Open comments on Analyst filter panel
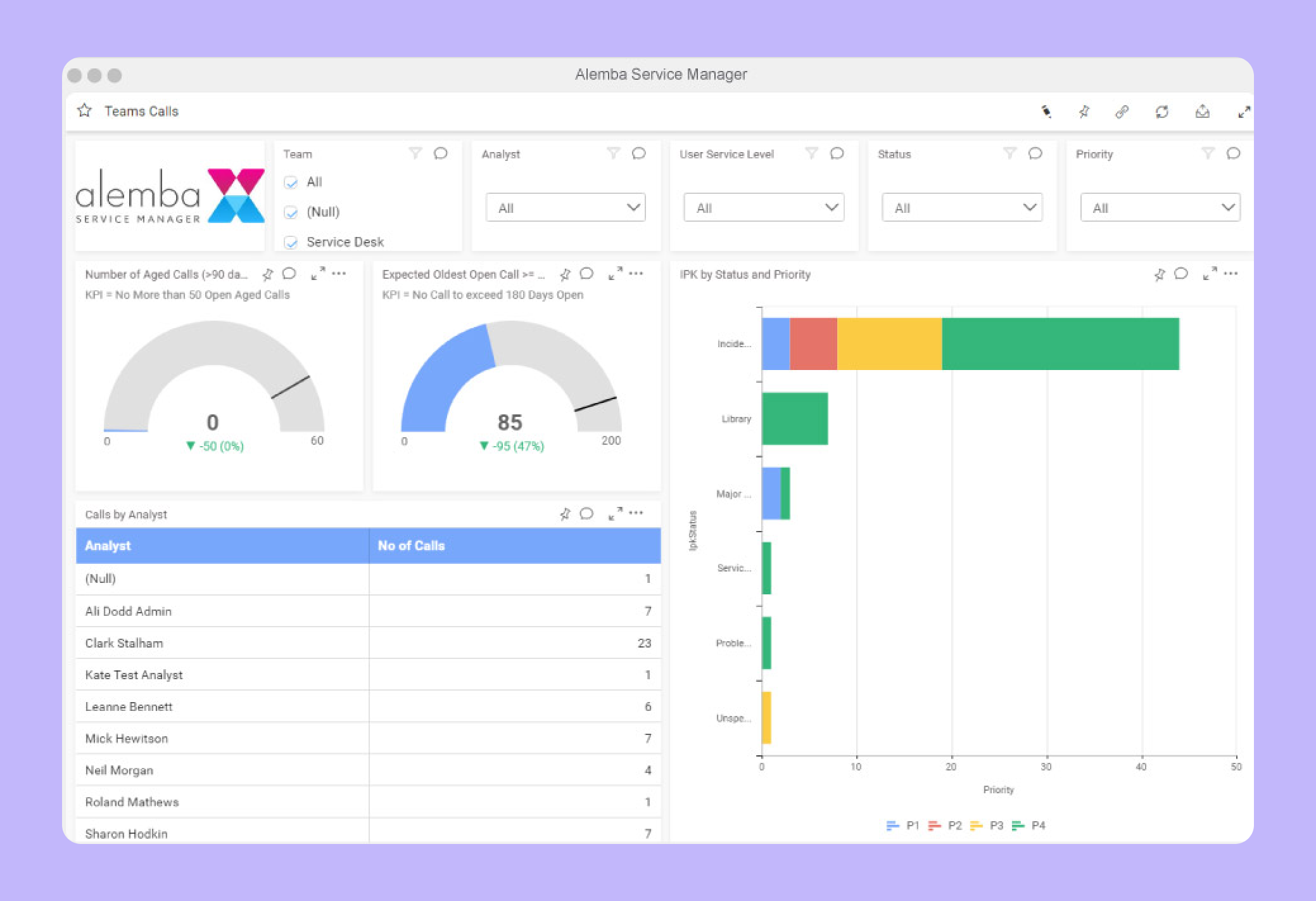Viewport: 1316px width, 901px height. 639,153
